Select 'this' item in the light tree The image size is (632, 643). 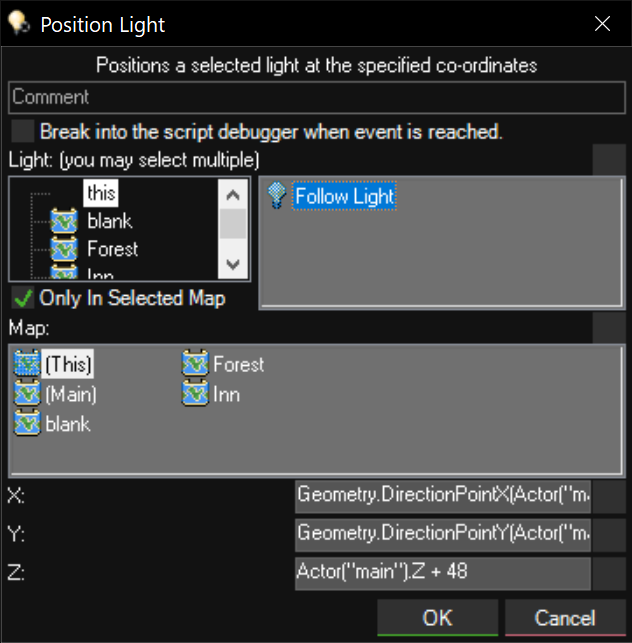[x=101, y=192]
